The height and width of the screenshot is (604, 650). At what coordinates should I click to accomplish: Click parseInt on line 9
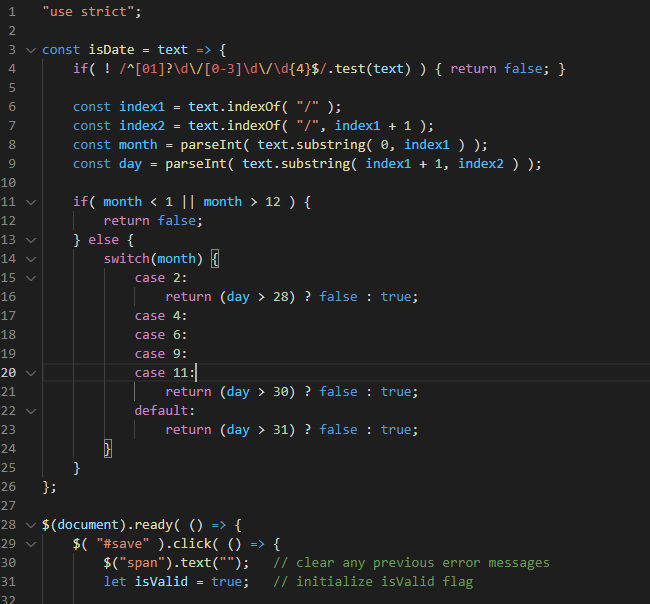[x=196, y=164]
